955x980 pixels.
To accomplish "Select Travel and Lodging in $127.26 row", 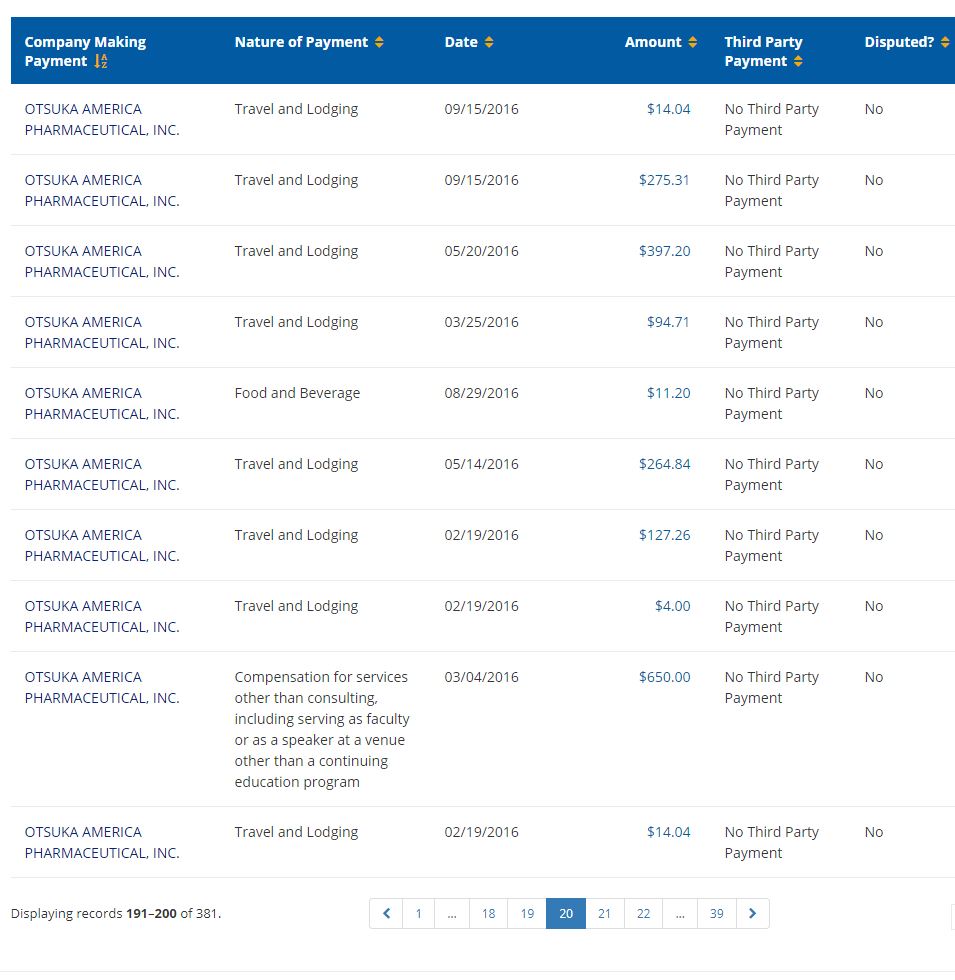I will (x=296, y=535).
